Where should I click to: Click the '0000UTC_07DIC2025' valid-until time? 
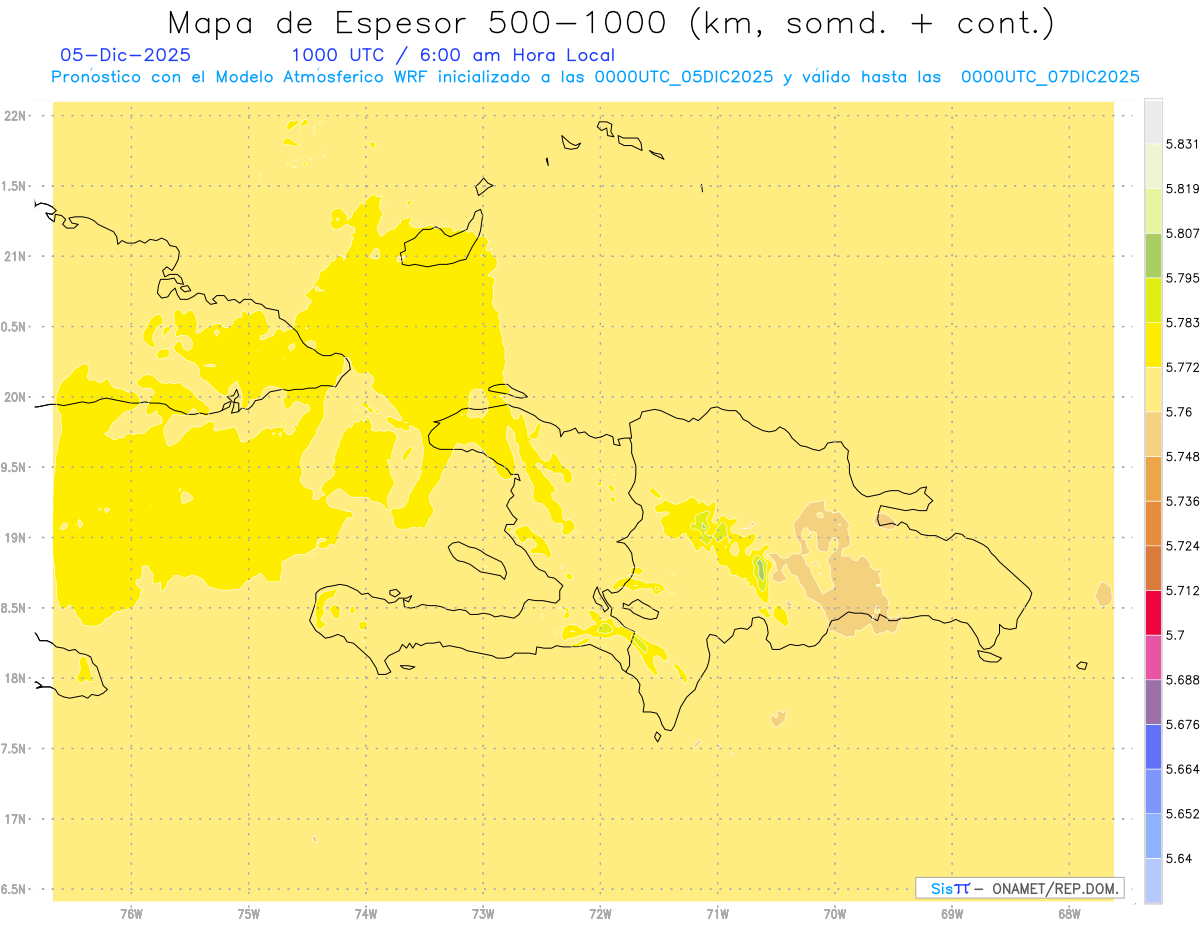click(1050, 76)
